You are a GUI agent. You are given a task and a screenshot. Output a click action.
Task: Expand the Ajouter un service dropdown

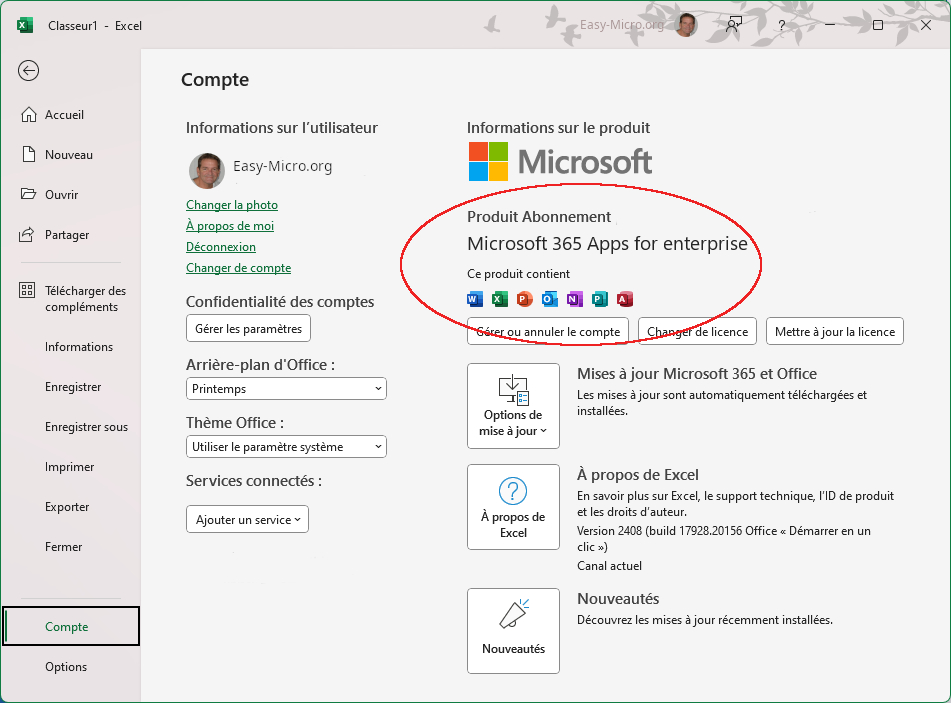click(x=247, y=519)
